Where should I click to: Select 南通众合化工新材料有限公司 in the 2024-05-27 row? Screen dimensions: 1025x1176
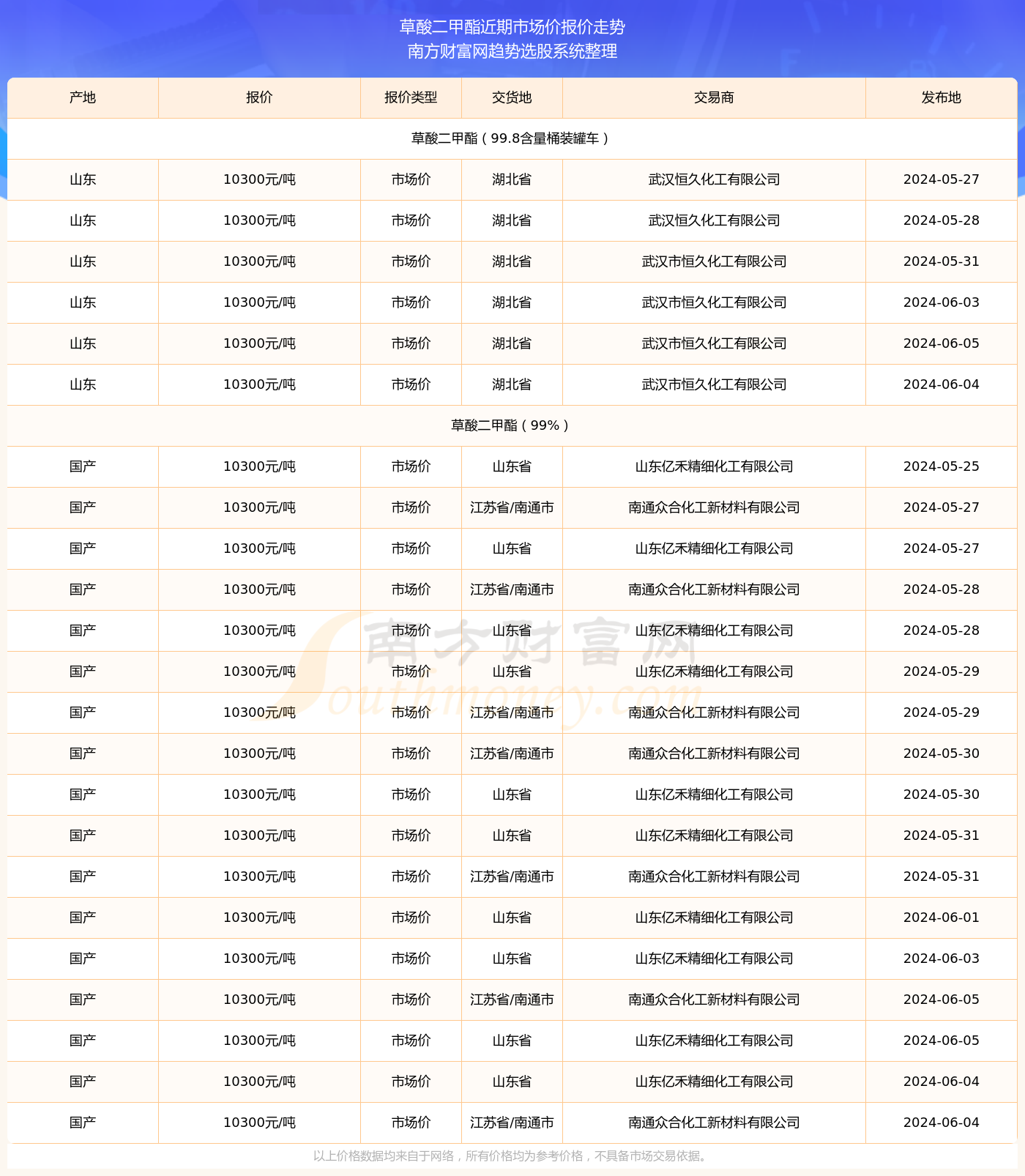pos(714,507)
